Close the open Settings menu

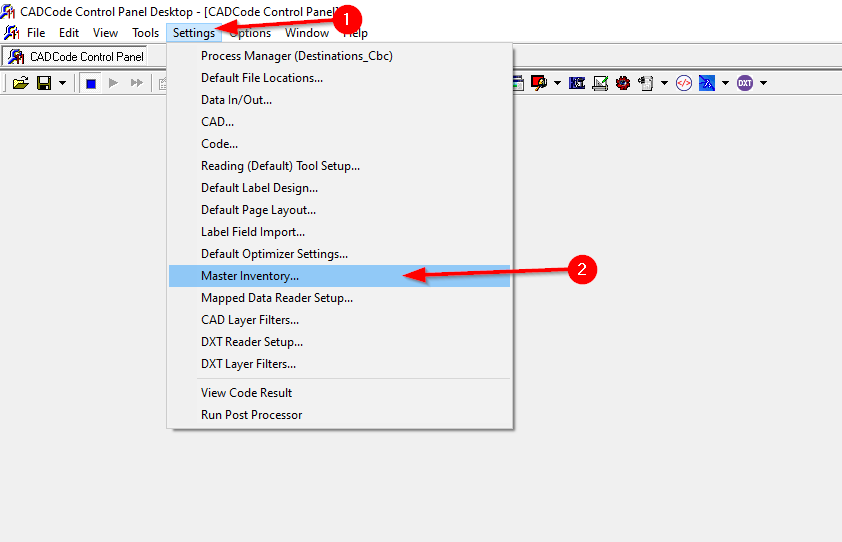[x=194, y=33]
